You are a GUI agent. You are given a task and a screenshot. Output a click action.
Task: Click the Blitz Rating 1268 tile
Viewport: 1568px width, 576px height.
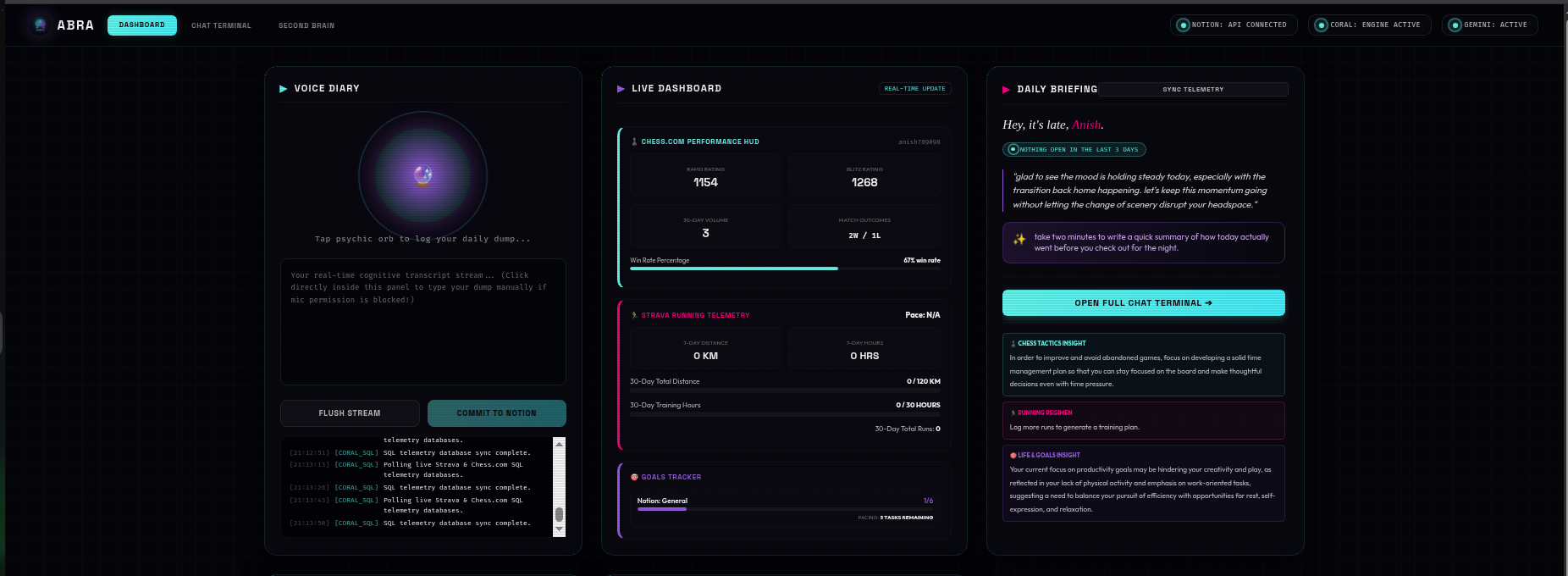click(864, 175)
